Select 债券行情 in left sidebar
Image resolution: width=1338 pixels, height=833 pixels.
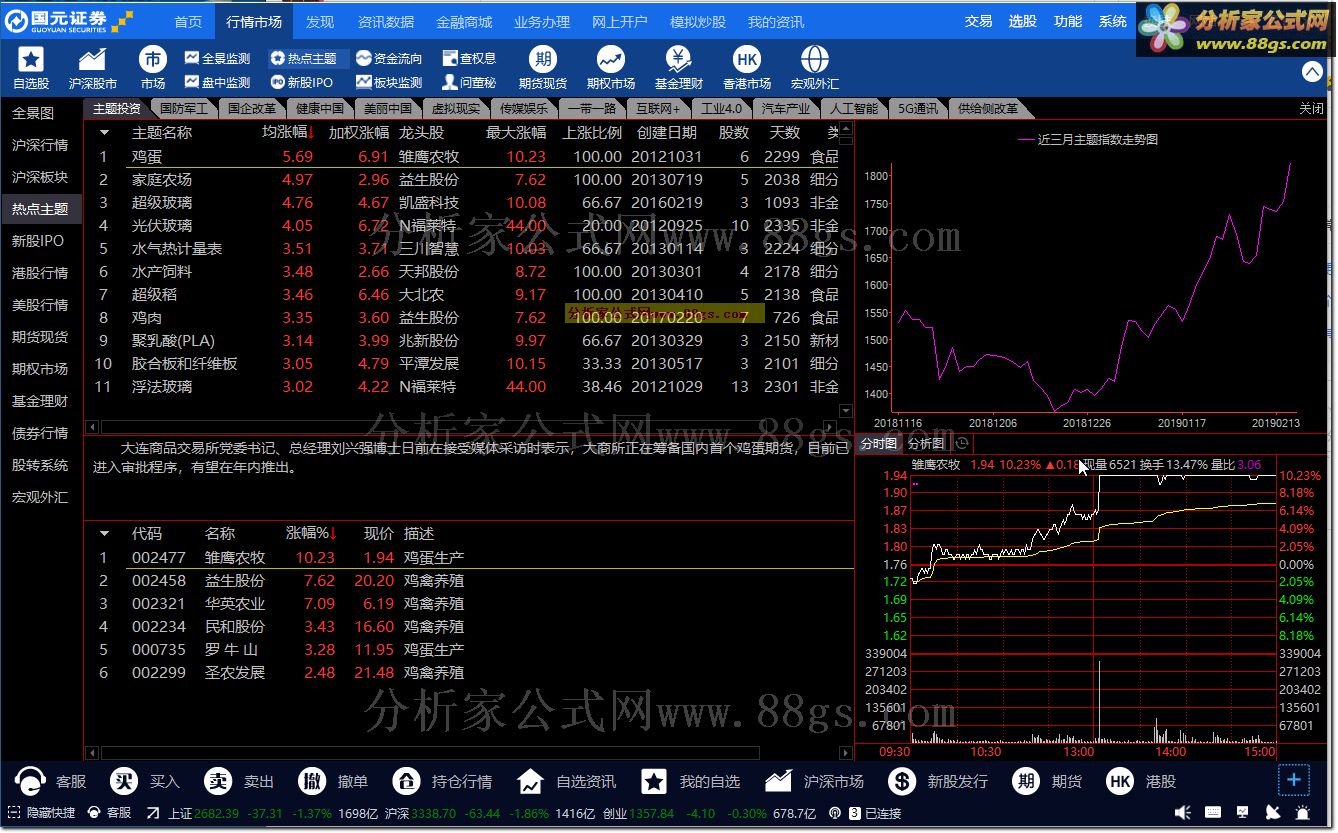(40, 433)
